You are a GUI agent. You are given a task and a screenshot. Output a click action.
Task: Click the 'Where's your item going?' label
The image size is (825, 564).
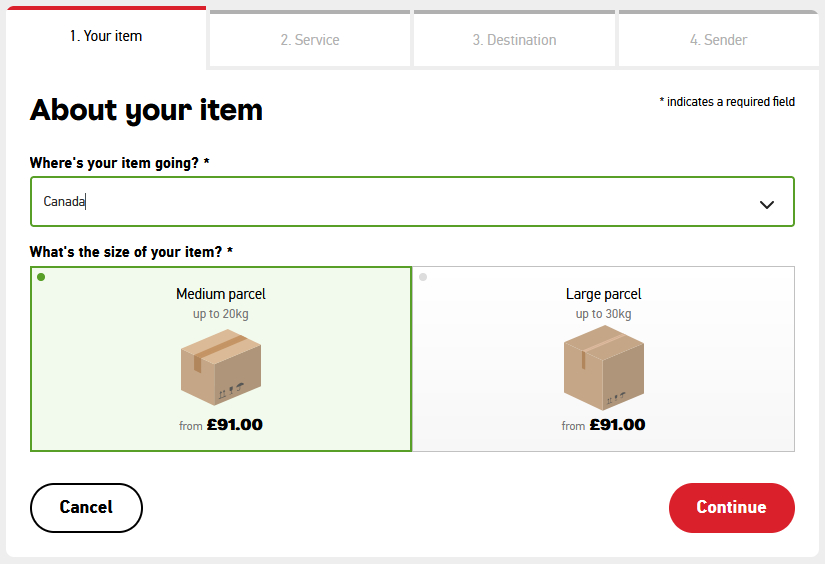[x=119, y=163]
